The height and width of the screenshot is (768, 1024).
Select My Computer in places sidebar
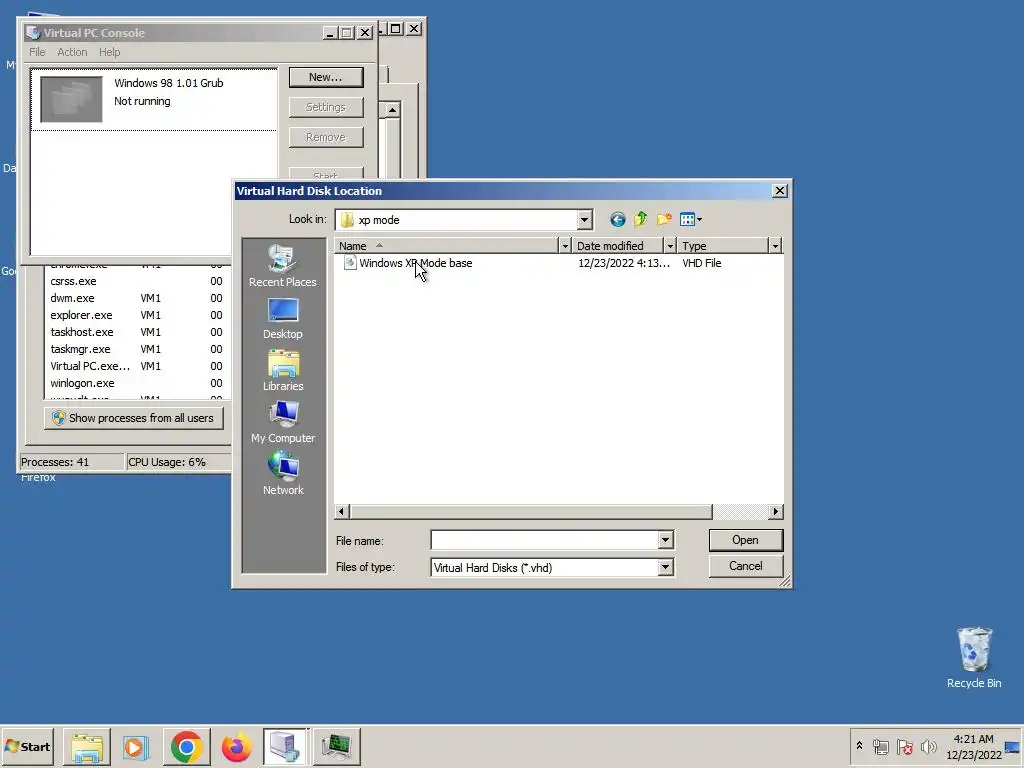(x=283, y=423)
